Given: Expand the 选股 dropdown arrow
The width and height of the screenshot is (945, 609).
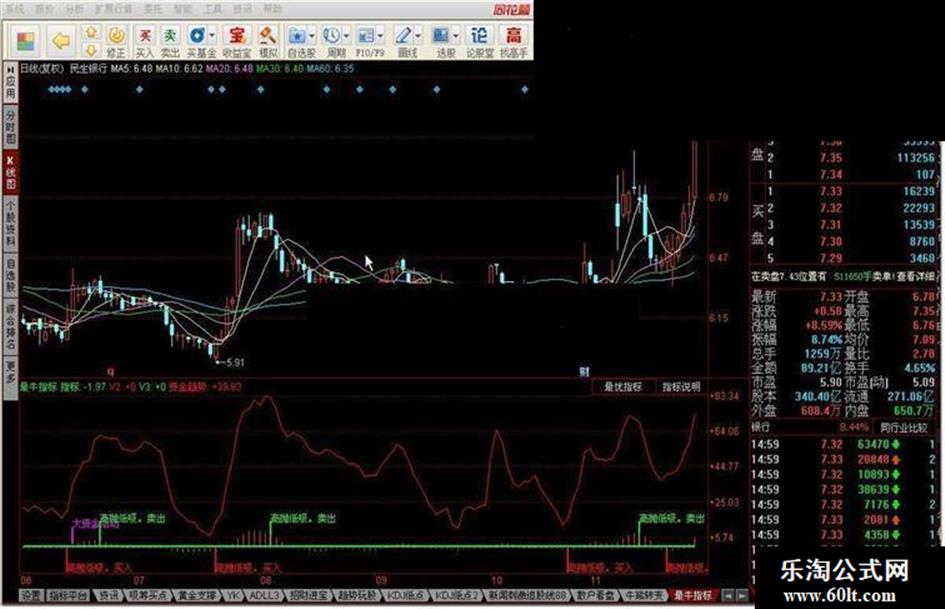Looking at the screenshot, I should [455, 36].
